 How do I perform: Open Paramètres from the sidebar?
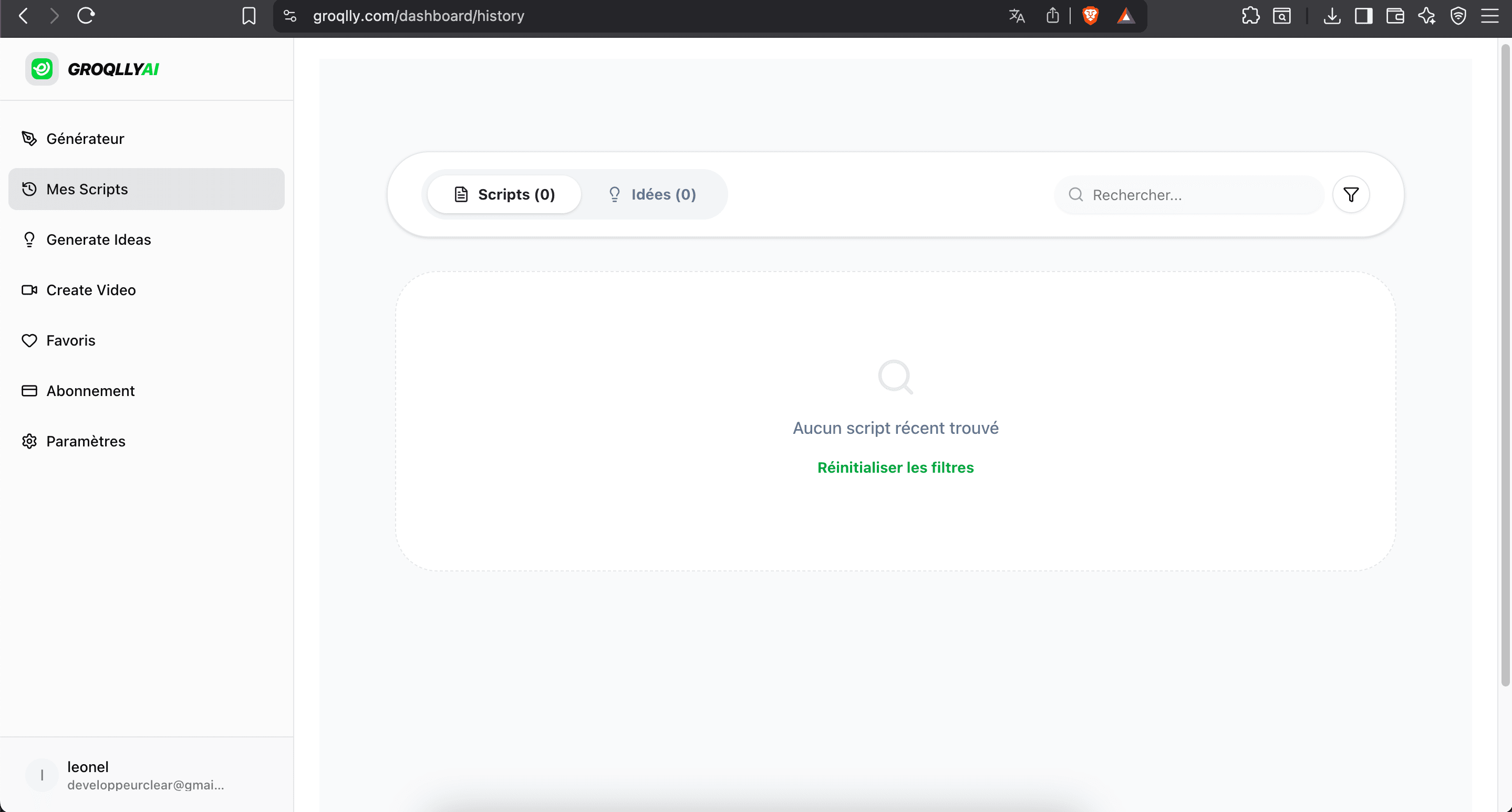[x=85, y=441]
